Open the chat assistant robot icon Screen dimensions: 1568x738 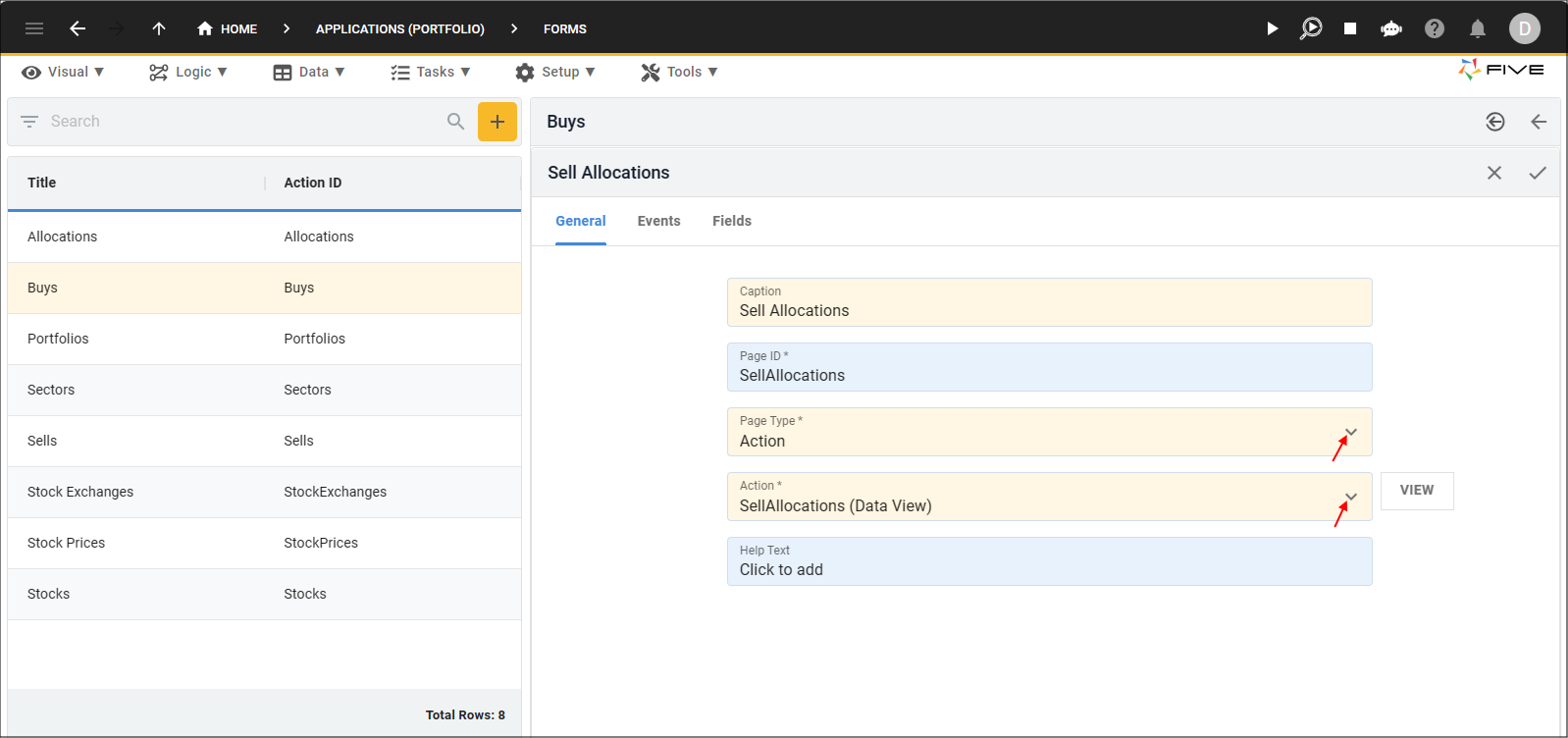(1391, 28)
